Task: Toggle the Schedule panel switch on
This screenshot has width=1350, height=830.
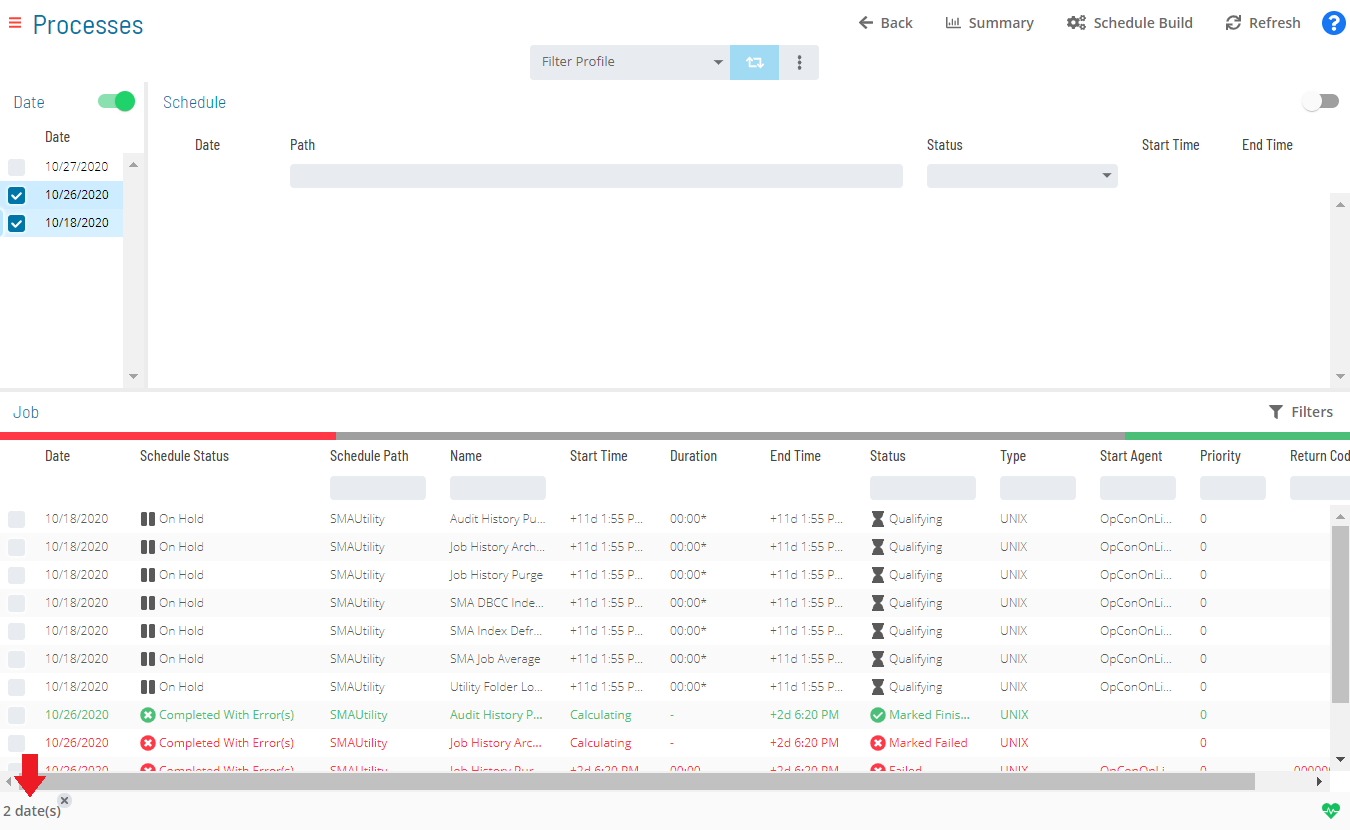Action: click(1320, 101)
